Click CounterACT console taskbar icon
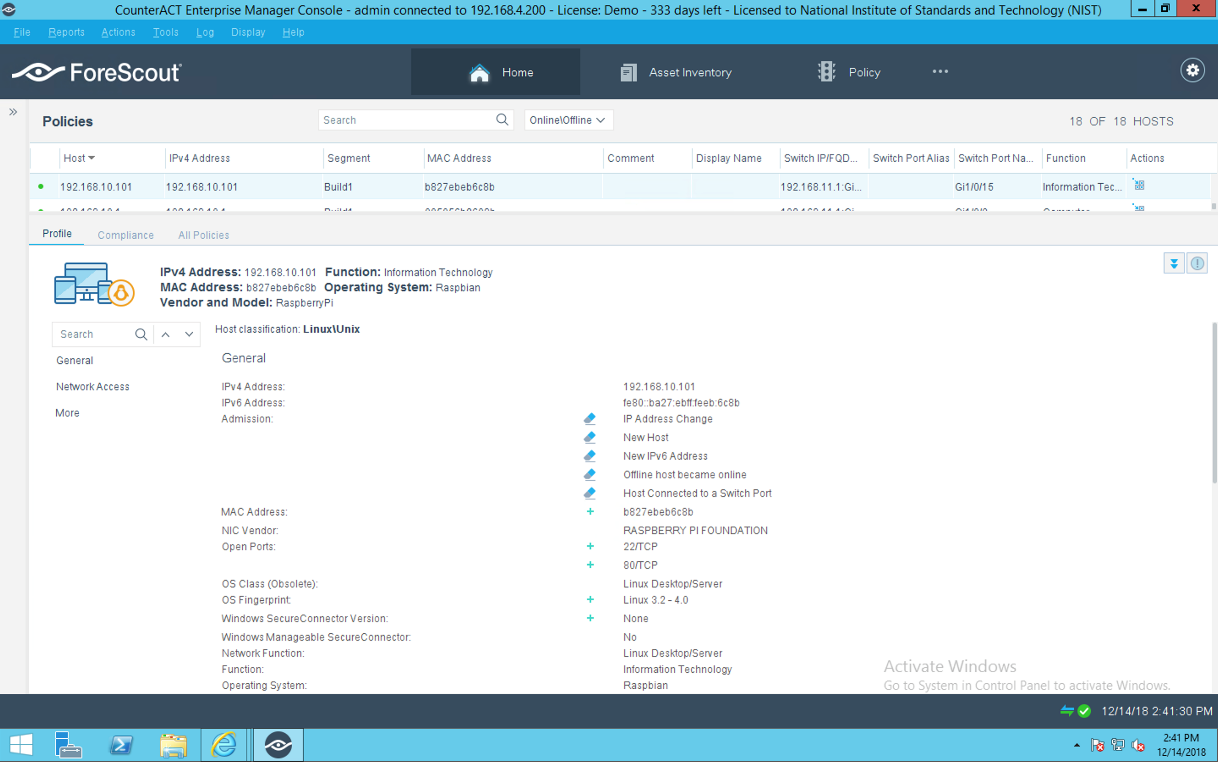This screenshot has width=1218, height=762. pos(278,745)
